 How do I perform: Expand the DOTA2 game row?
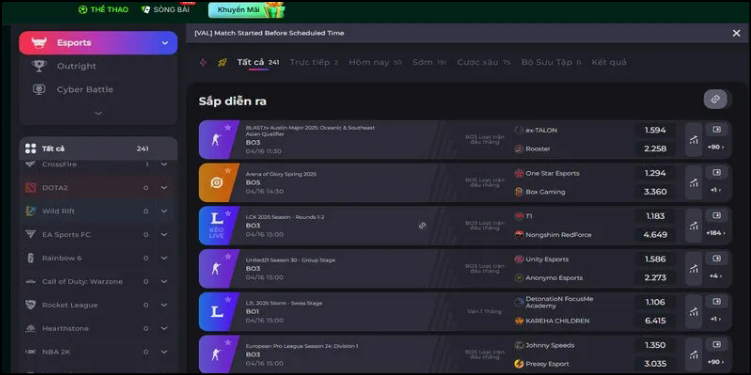pos(164,188)
